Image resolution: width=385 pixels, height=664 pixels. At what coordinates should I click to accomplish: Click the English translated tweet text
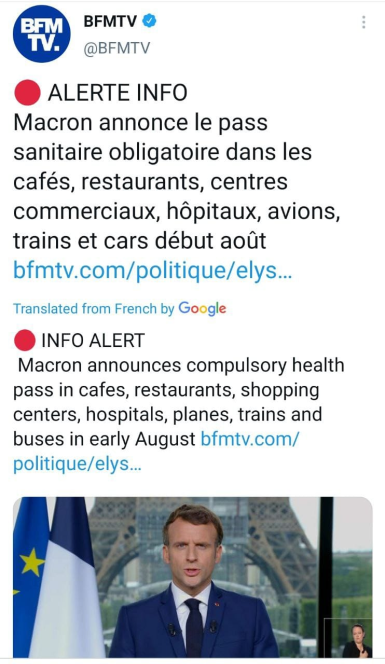178,402
